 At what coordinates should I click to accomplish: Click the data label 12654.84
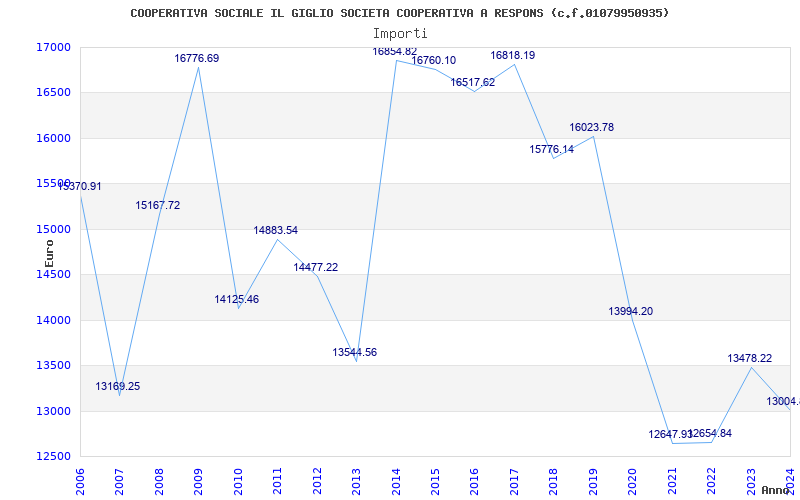710,433
